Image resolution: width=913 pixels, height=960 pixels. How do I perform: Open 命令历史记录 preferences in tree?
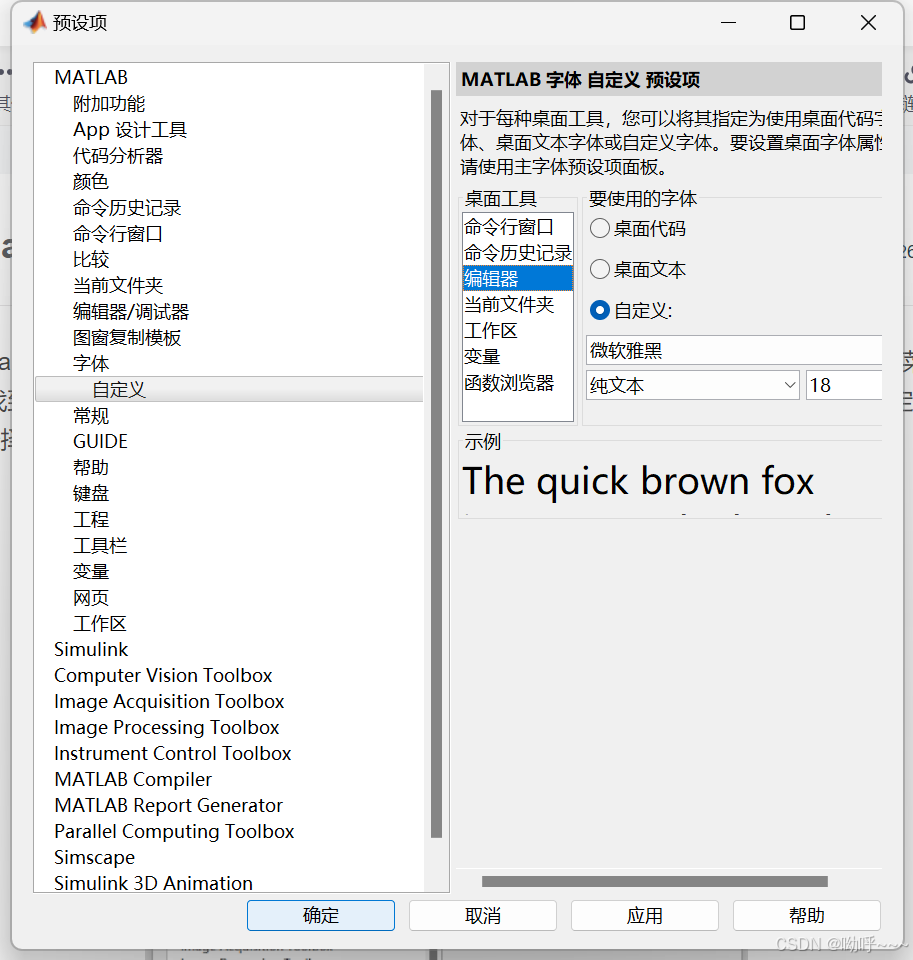tap(127, 208)
